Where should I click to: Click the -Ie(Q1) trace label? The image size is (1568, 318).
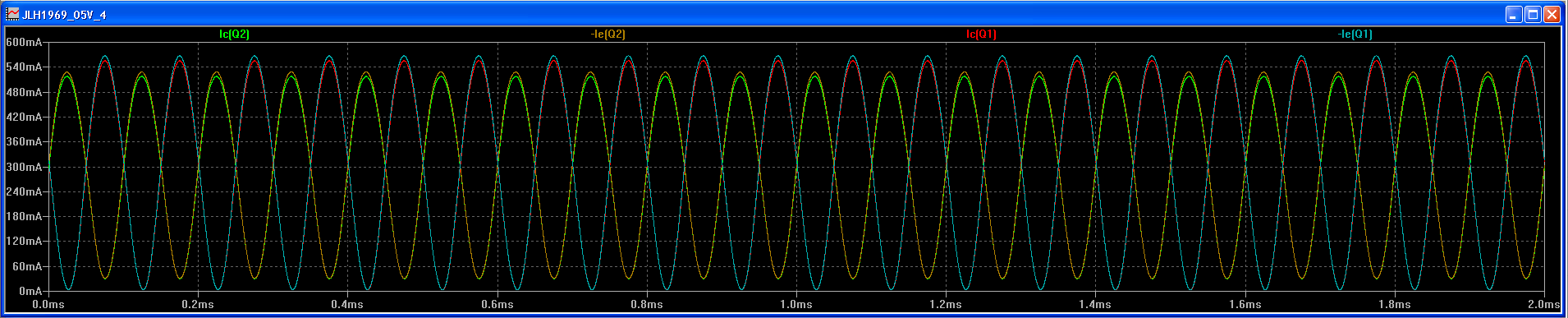[1355, 35]
